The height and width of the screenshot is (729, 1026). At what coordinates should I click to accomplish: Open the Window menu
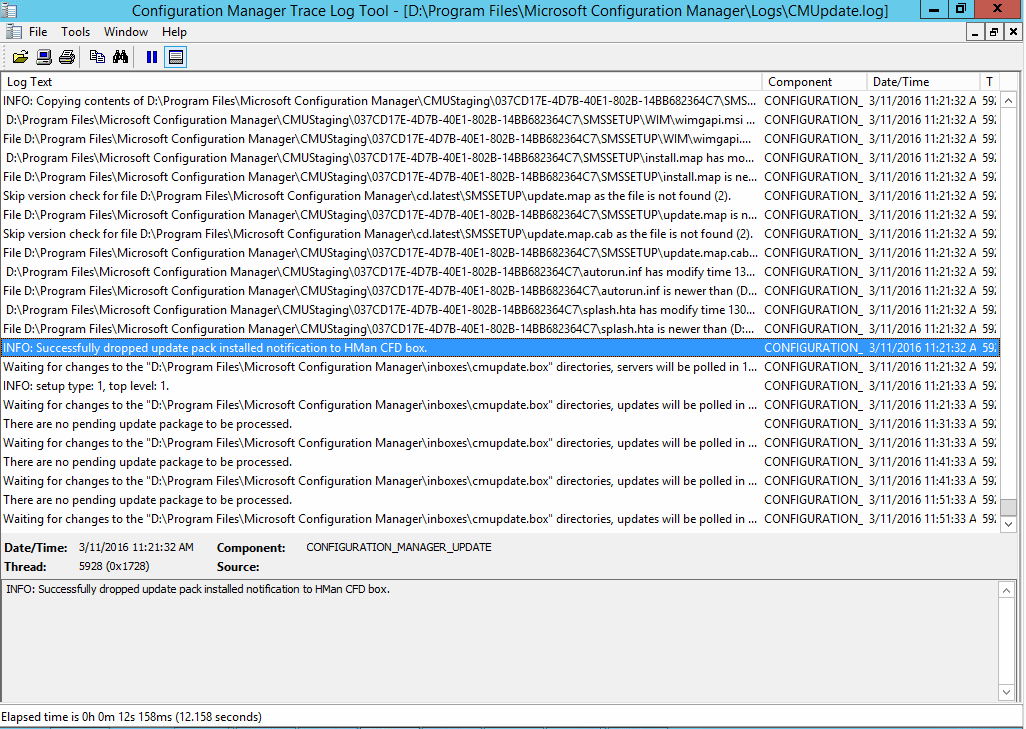pos(126,31)
